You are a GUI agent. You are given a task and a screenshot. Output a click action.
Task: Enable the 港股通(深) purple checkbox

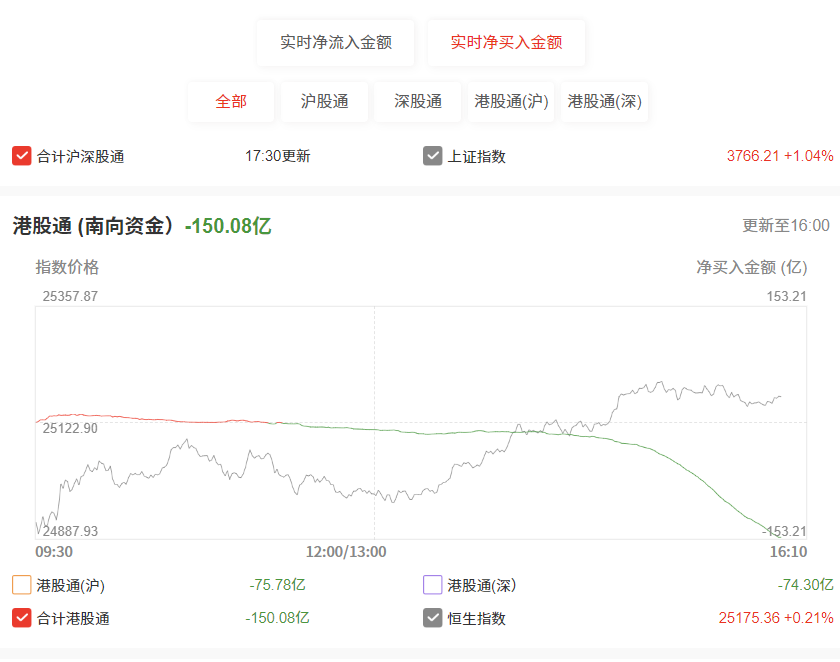432,585
